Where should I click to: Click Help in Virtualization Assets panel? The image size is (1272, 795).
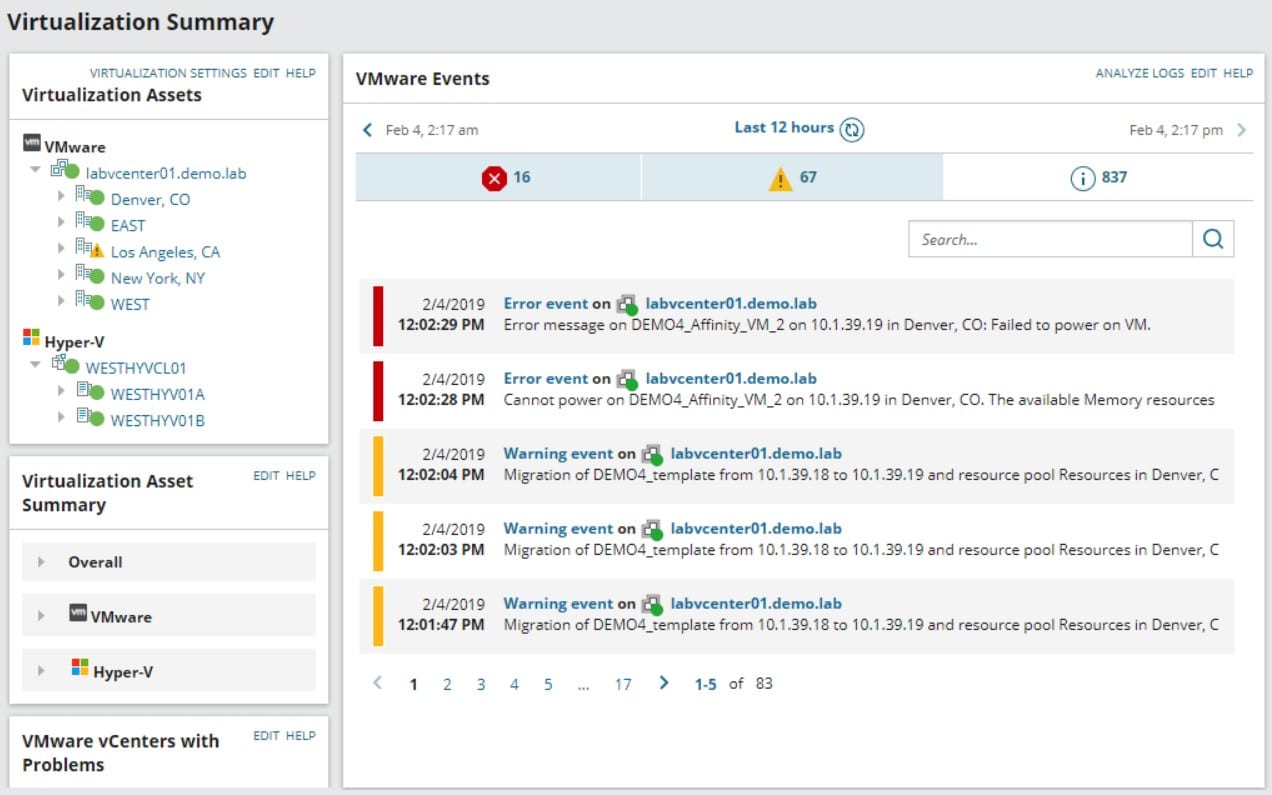301,73
